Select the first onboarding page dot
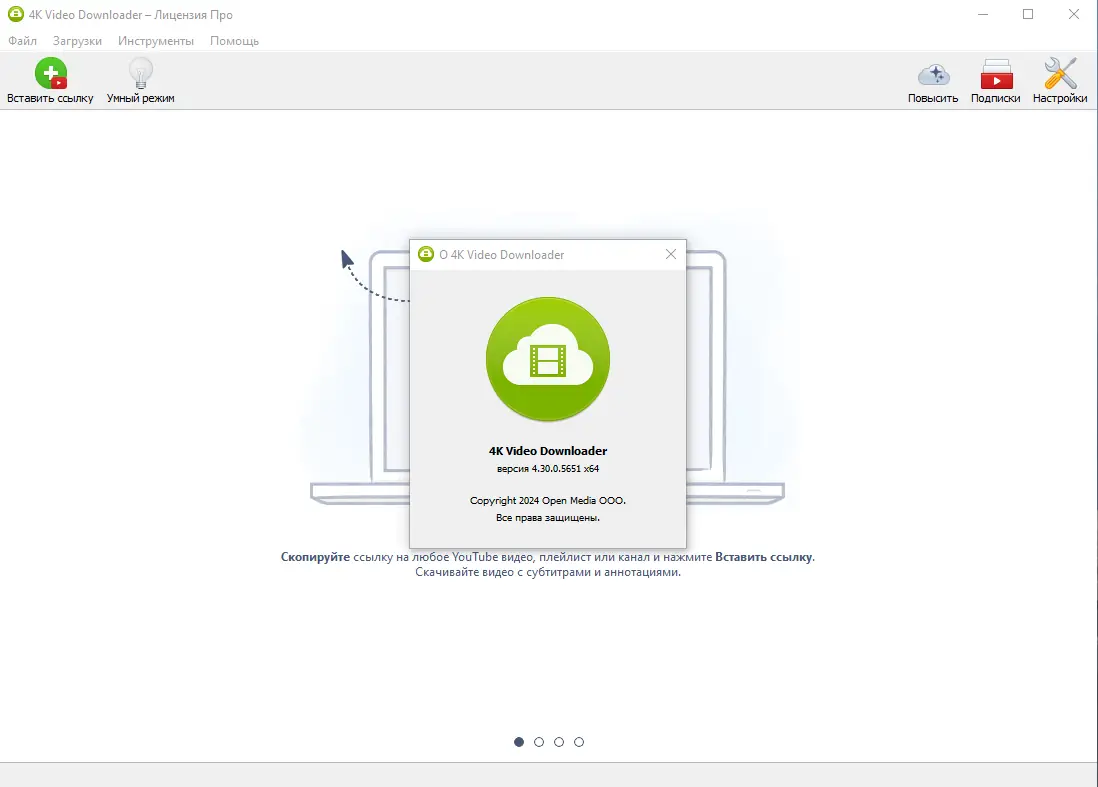1098x787 pixels. click(x=519, y=742)
